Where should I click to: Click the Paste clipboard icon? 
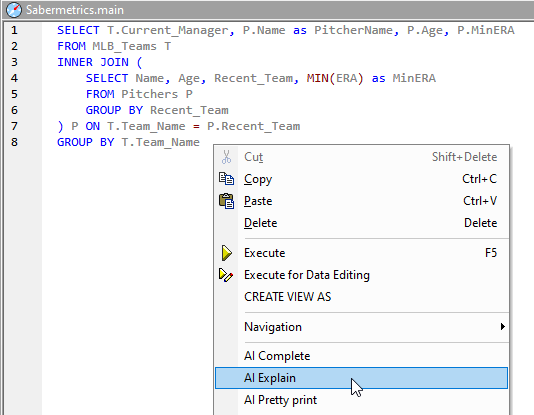click(x=226, y=201)
